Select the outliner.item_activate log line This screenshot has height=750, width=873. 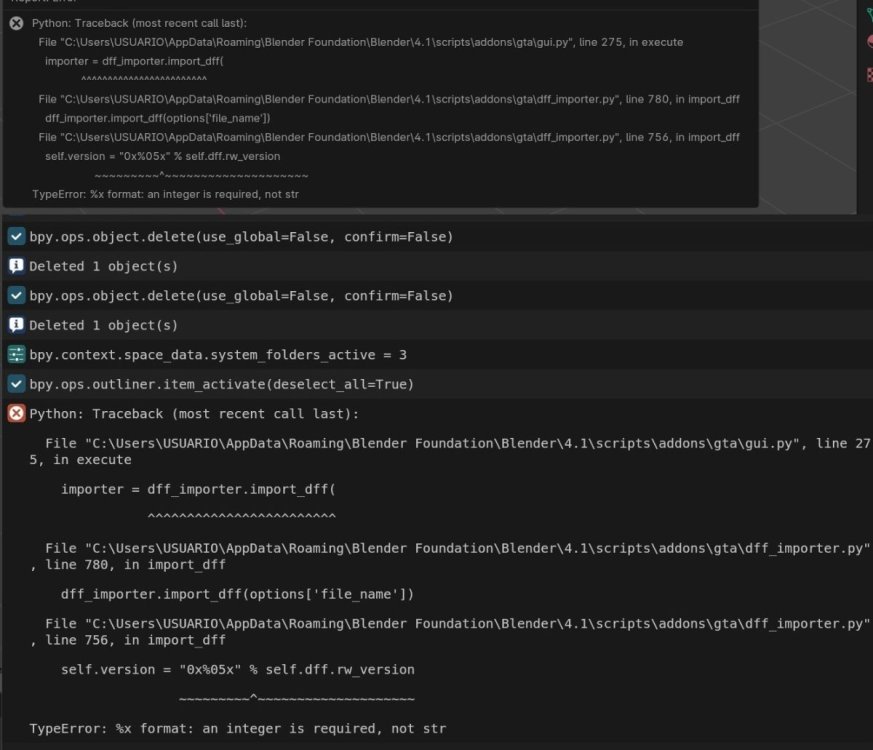pyautogui.click(x=221, y=384)
